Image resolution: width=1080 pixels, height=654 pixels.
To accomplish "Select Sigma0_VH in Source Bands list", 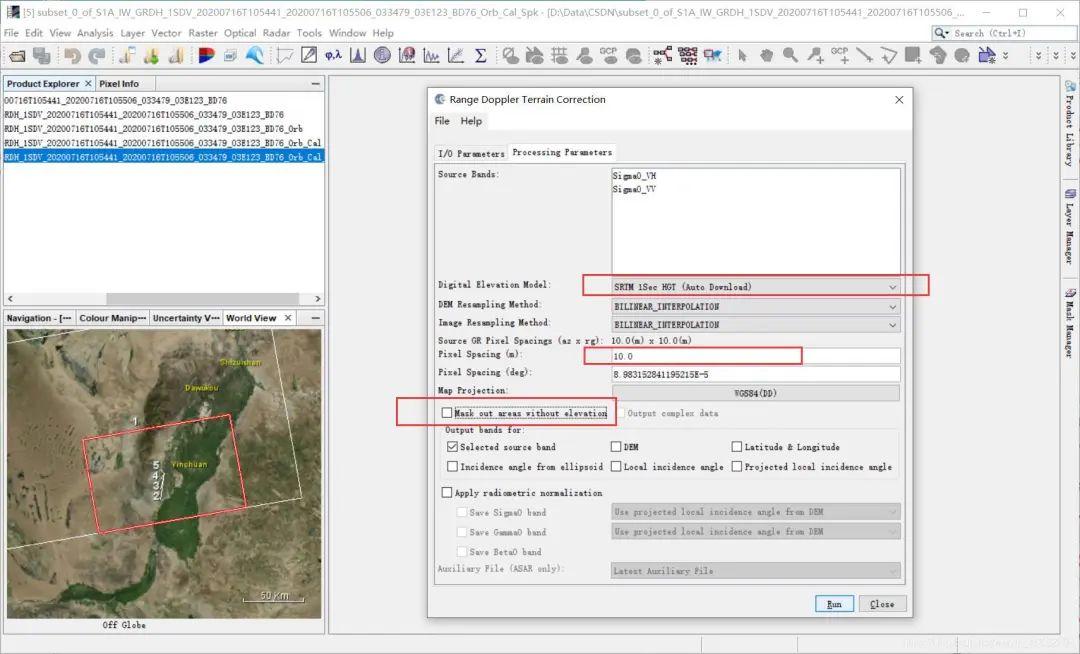I will pyautogui.click(x=635, y=175).
